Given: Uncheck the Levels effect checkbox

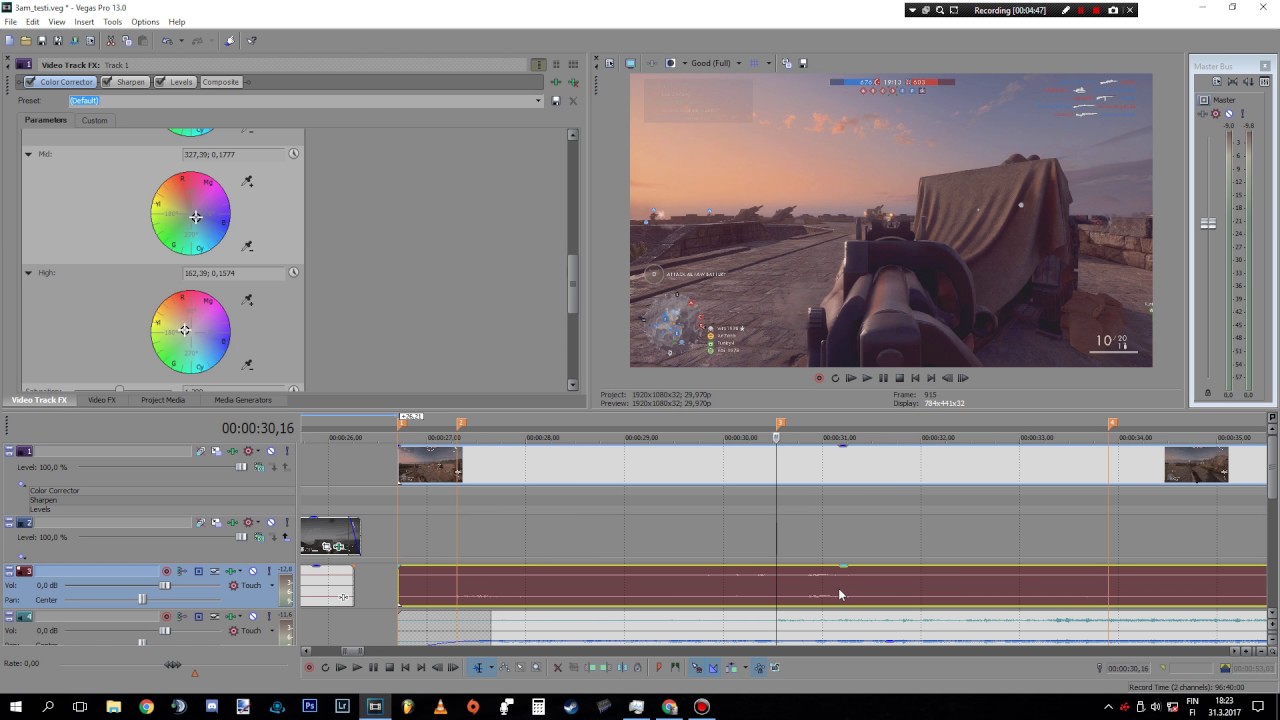Looking at the screenshot, I should coord(160,82).
